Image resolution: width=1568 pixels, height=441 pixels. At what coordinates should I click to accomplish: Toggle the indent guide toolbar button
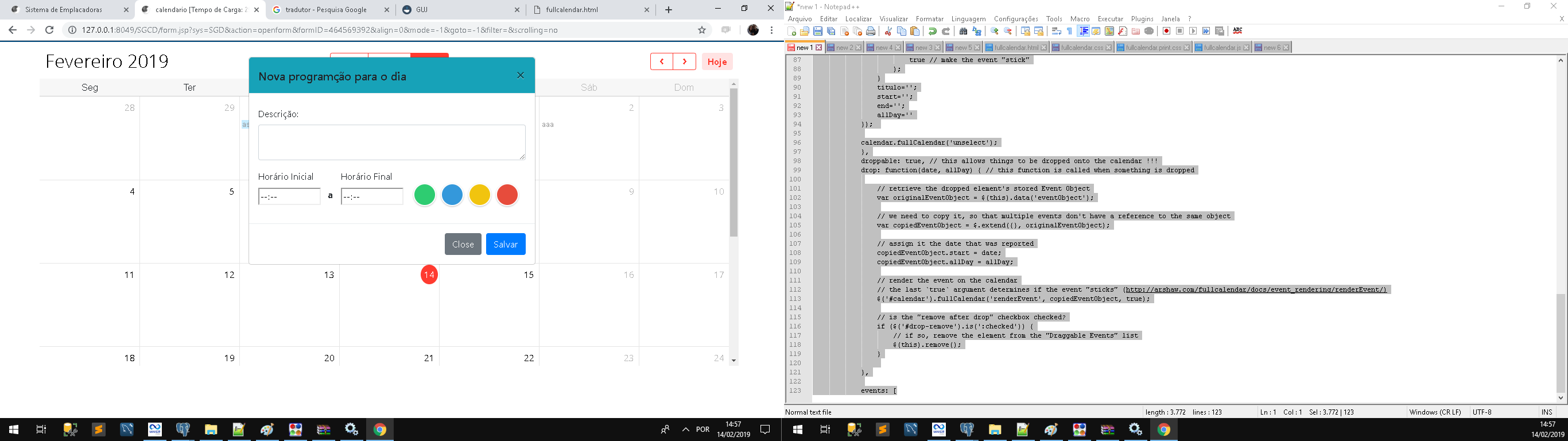tap(1084, 31)
